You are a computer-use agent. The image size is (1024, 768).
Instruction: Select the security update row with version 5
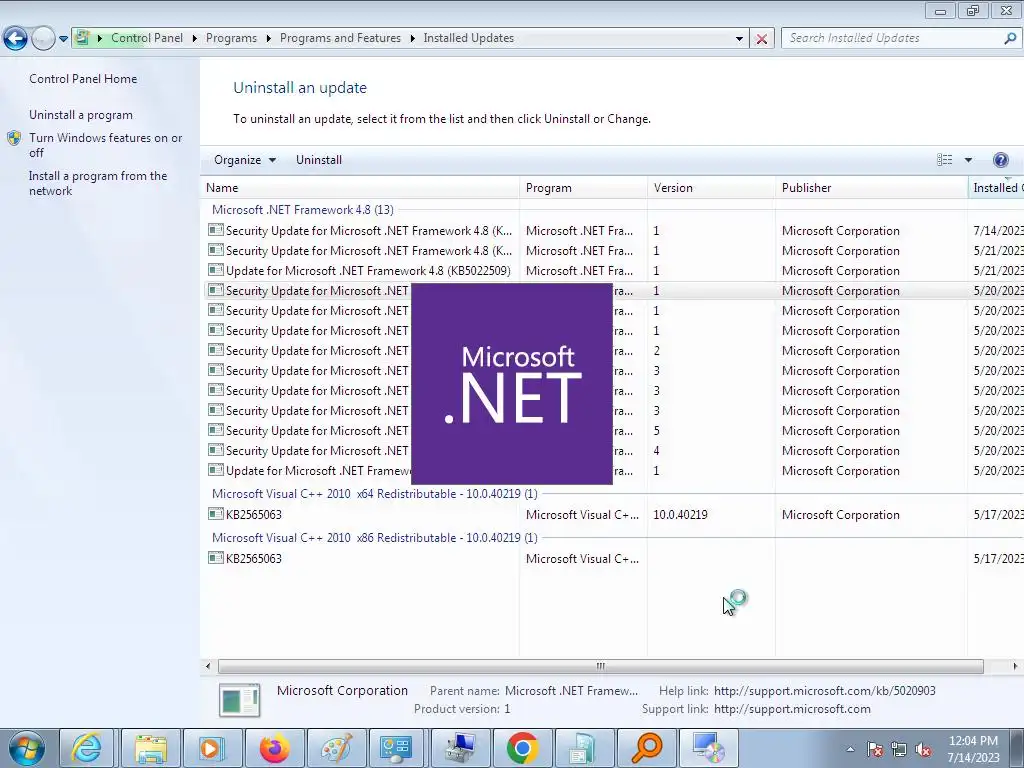click(x=614, y=431)
